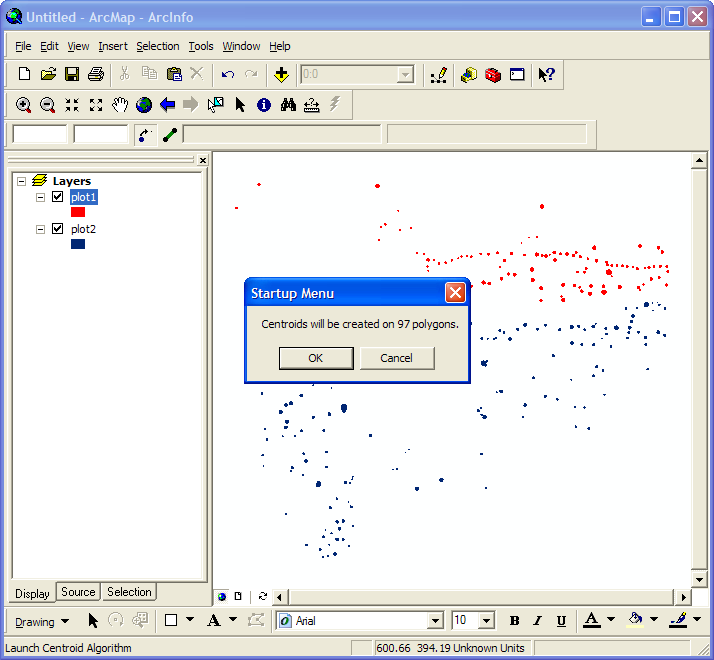Toggle the plot2 layer visibility checkbox

(x=57, y=229)
